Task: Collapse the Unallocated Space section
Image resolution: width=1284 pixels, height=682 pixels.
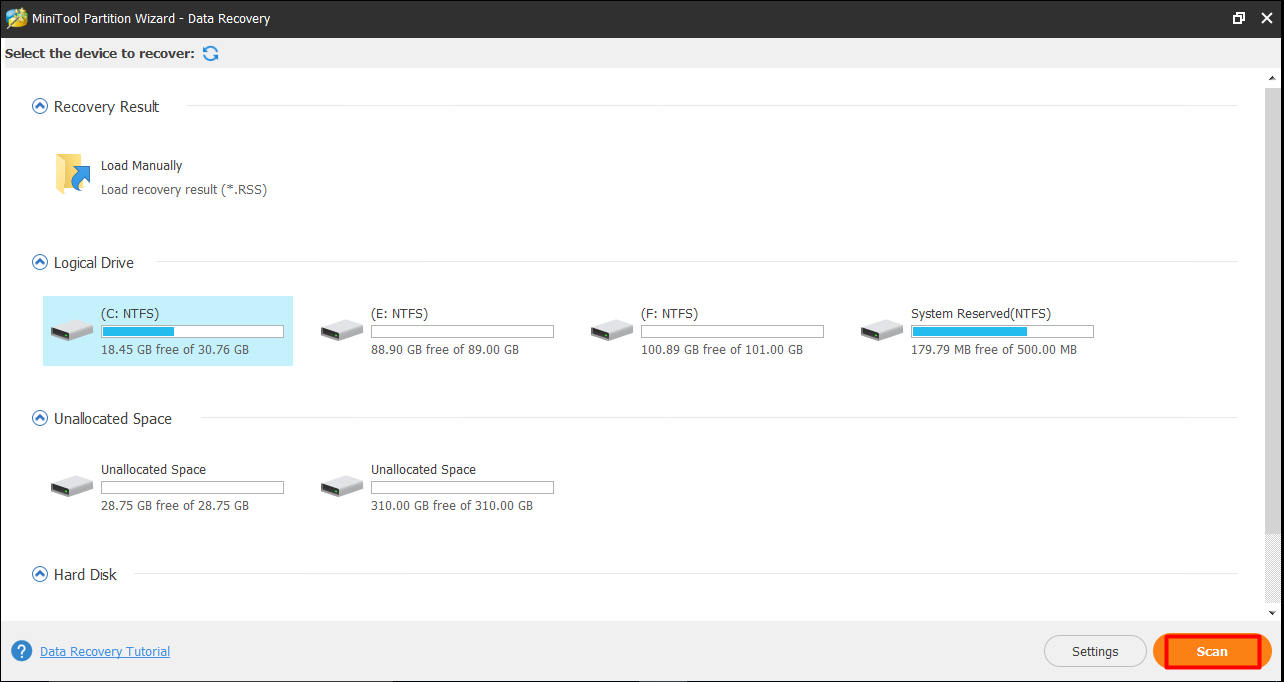Action: (40, 418)
